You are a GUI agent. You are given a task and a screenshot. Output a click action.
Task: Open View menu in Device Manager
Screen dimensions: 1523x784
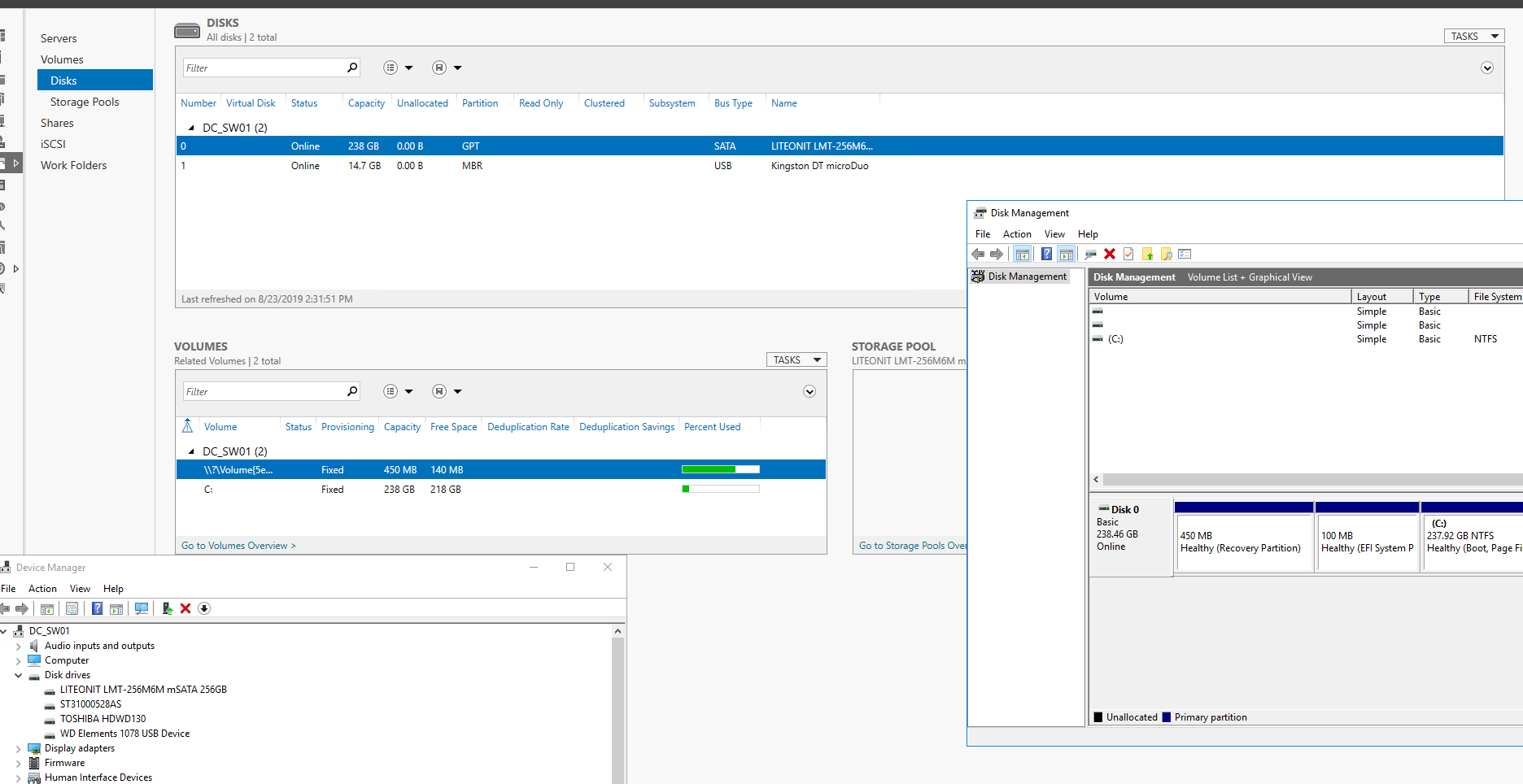80,589
